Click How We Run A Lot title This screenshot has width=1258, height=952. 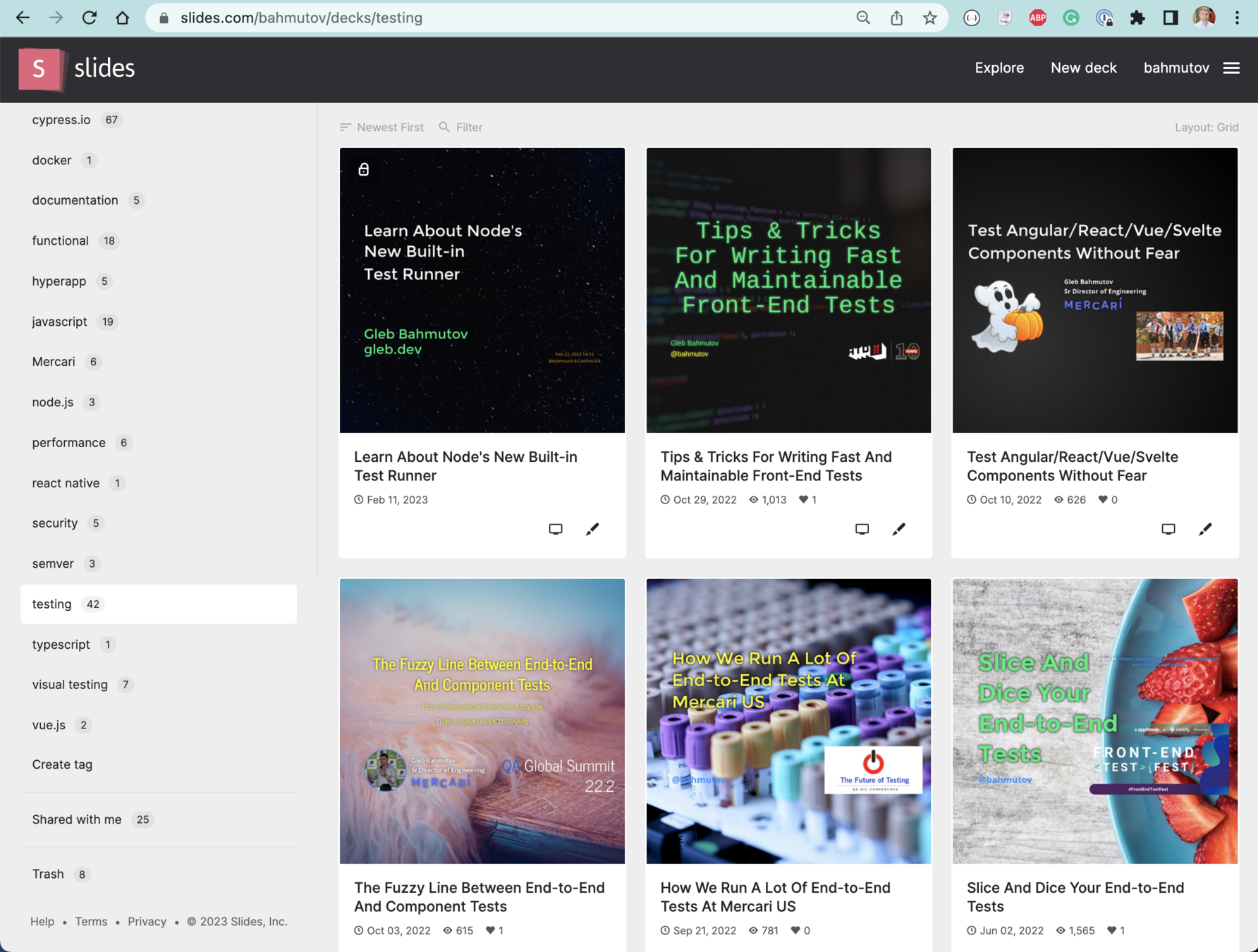point(775,897)
